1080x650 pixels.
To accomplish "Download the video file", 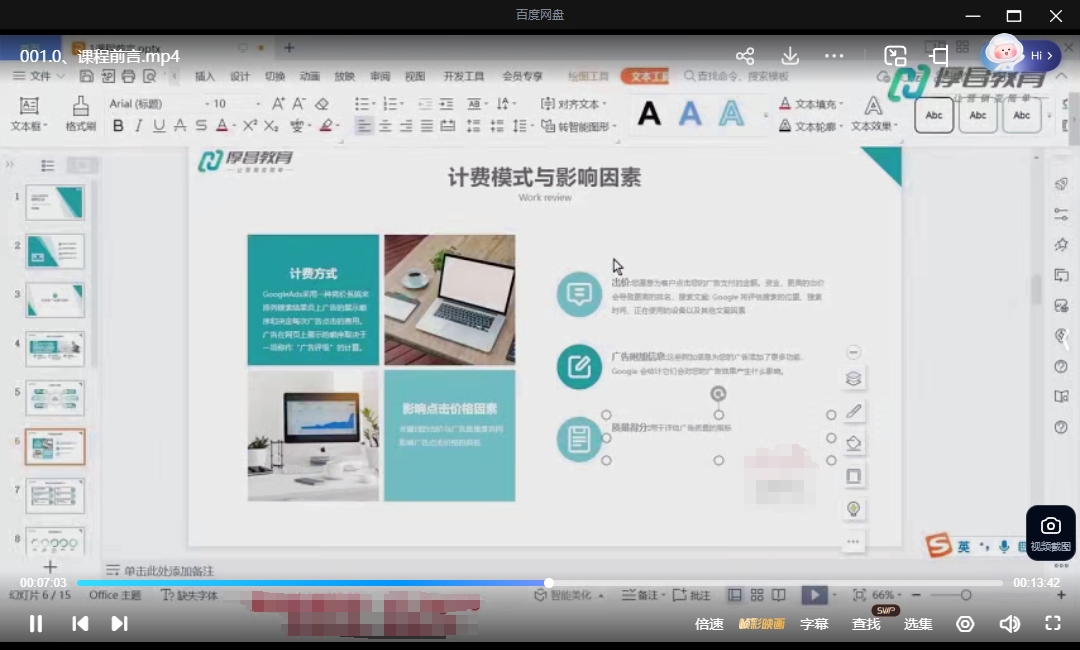I will tap(790, 56).
